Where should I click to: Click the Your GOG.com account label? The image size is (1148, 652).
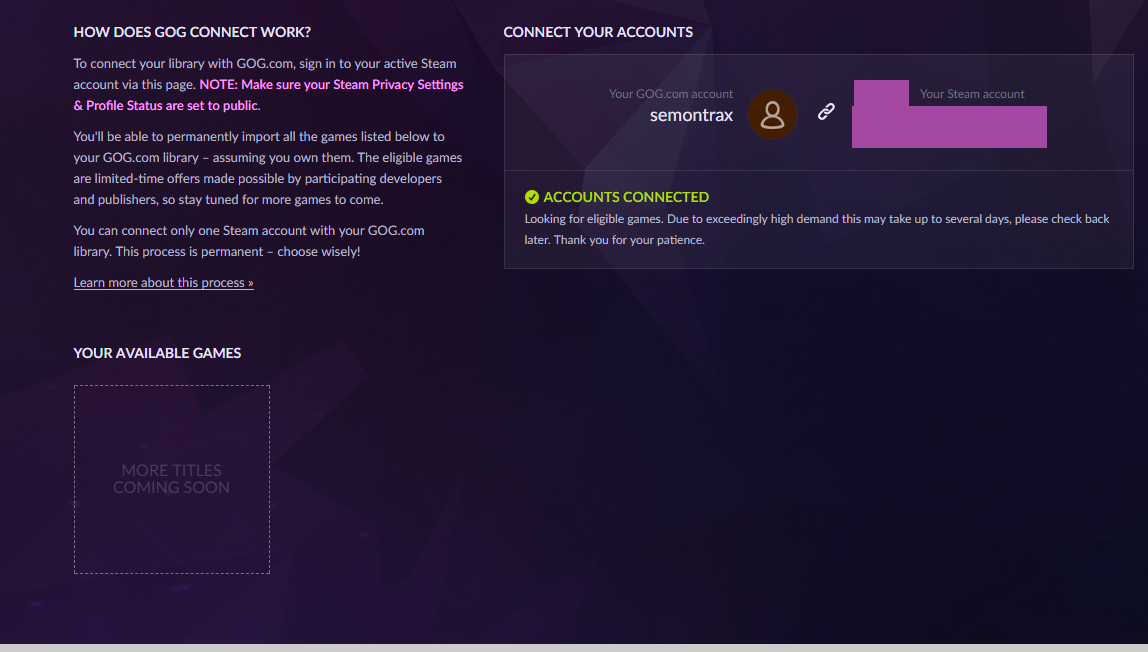tap(671, 94)
